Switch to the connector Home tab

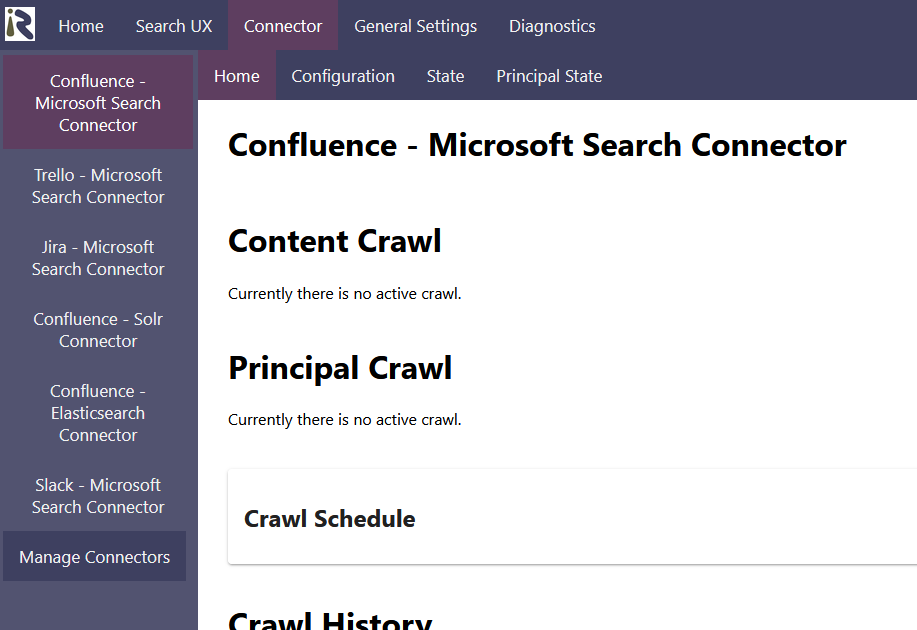pyautogui.click(x=237, y=76)
